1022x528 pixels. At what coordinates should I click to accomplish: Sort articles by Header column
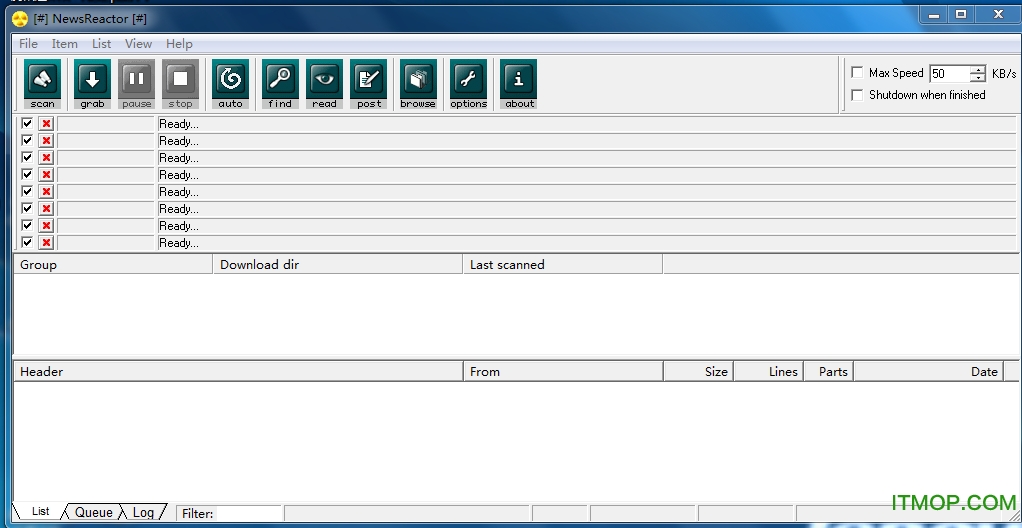[238, 372]
